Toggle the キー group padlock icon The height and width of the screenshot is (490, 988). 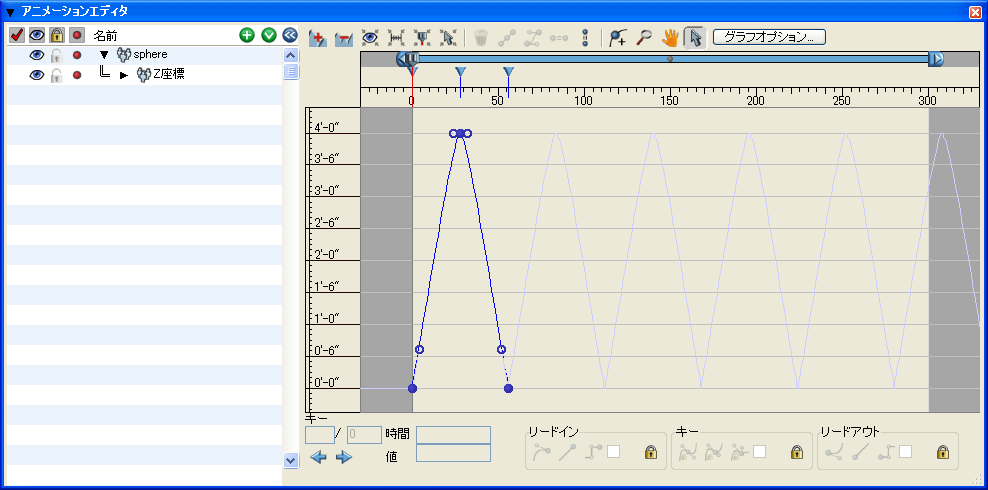click(x=797, y=452)
